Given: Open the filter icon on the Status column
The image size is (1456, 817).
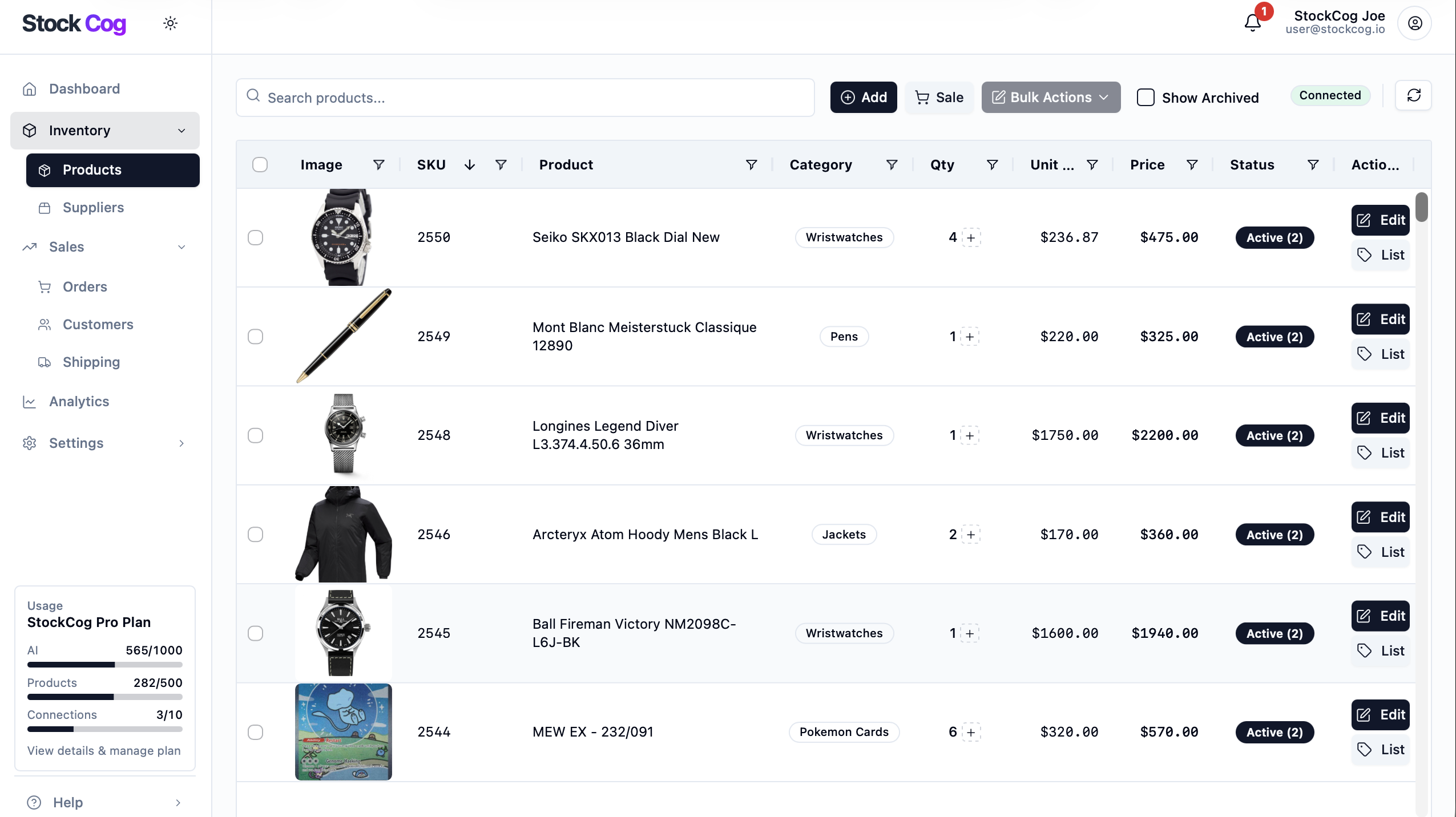Looking at the screenshot, I should click(x=1312, y=165).
